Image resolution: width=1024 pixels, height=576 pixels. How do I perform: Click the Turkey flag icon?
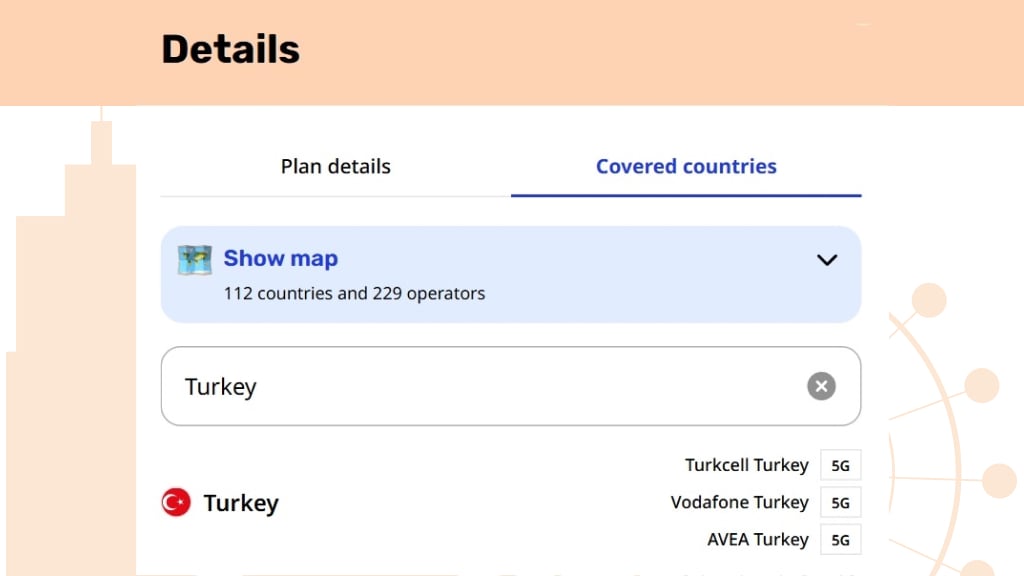(175, 502)
